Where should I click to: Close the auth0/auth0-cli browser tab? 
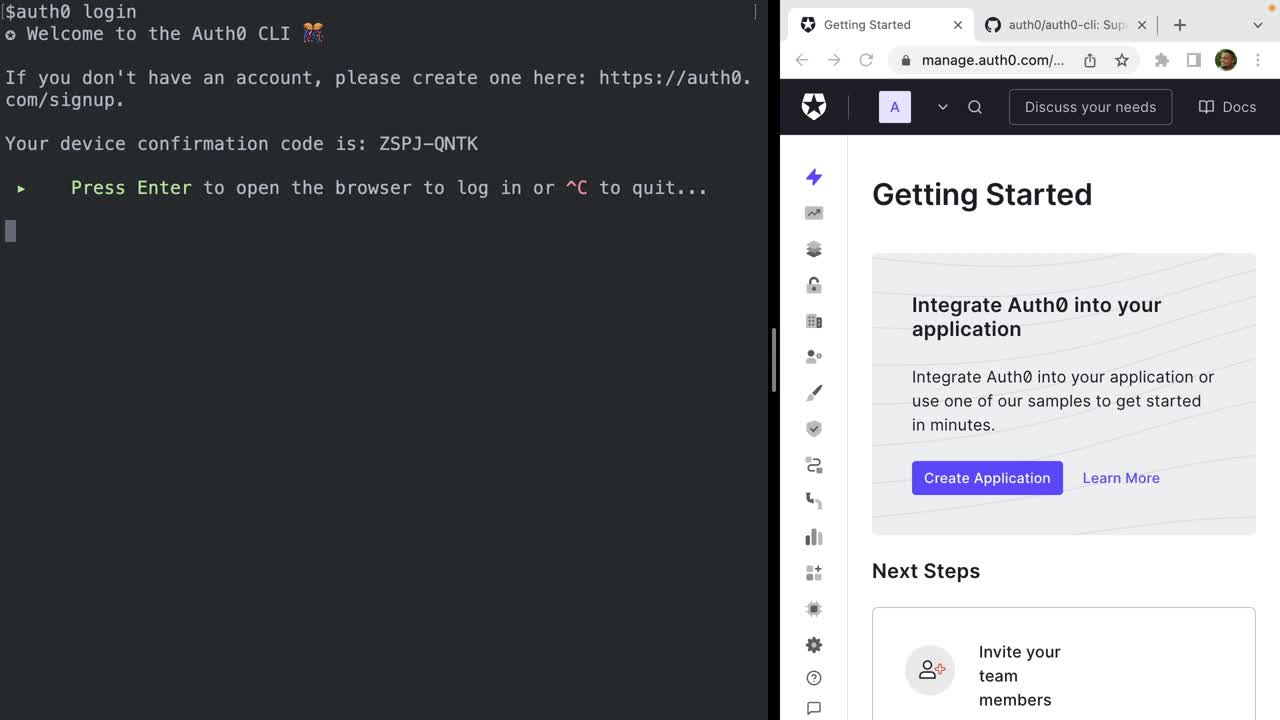pos(1141,25)
